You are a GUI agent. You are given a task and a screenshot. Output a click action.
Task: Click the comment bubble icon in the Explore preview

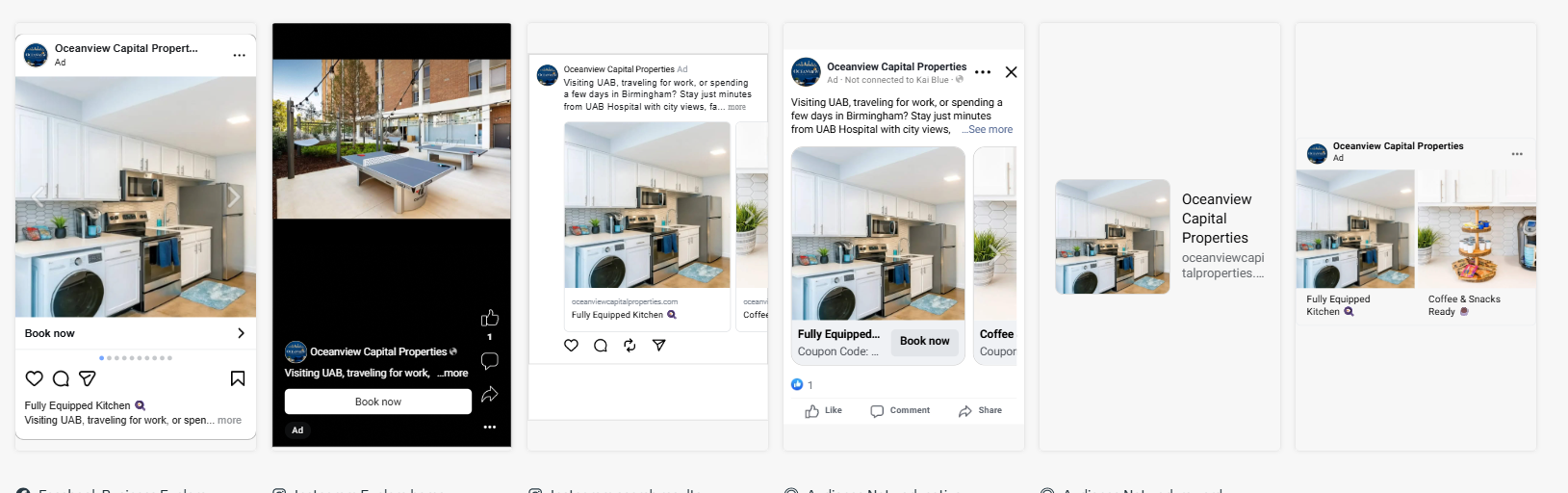click(601, 345)
